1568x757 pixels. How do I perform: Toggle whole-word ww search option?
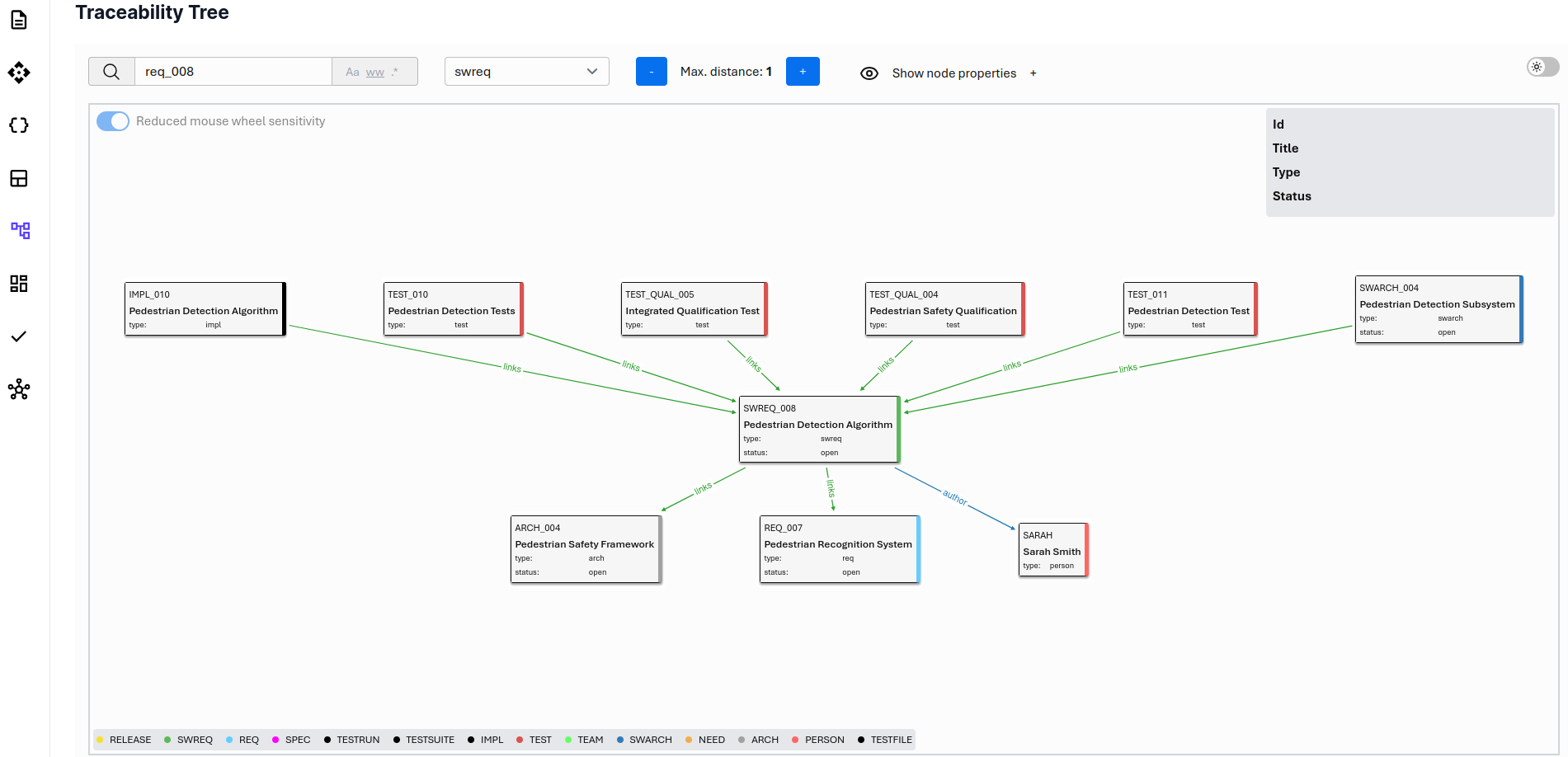(375, 73)
